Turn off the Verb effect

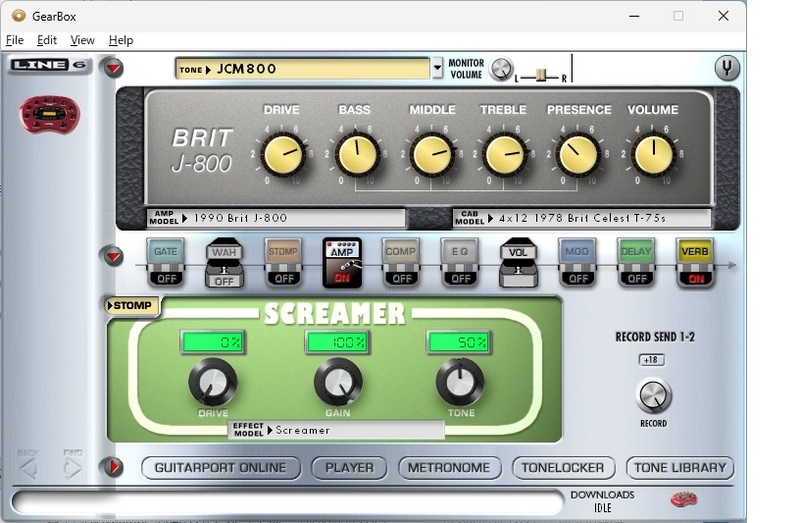coord(694,262)
